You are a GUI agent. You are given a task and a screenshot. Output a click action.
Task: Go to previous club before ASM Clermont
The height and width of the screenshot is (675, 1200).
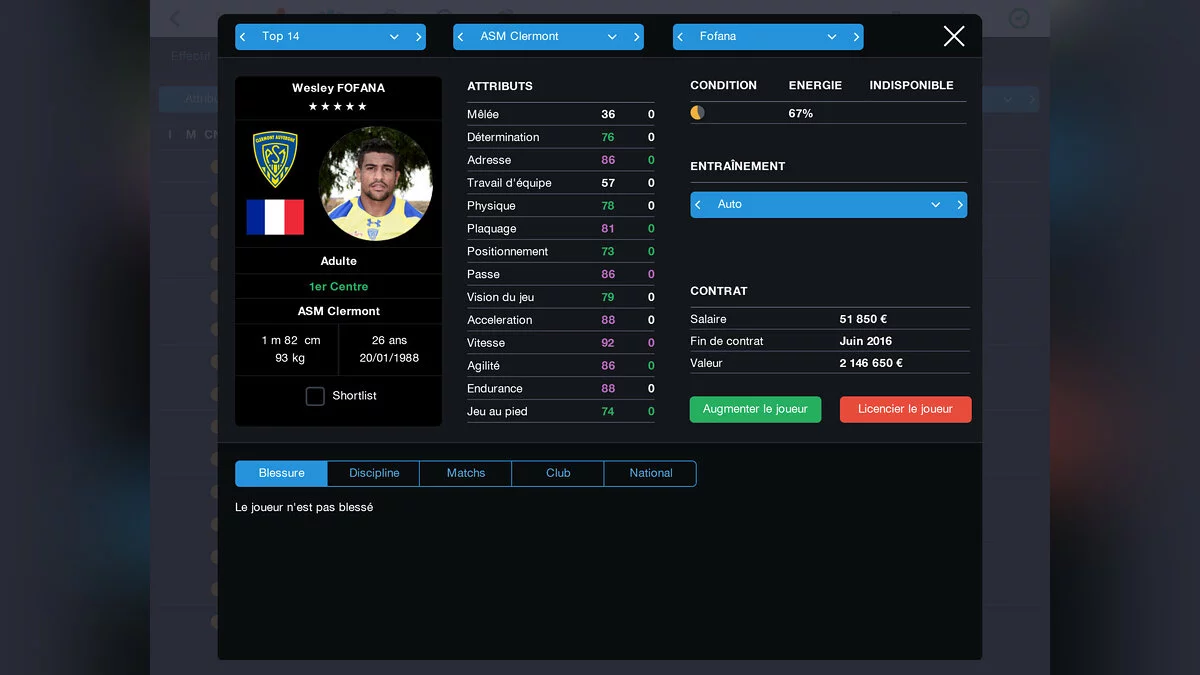[x=461, y=37]
